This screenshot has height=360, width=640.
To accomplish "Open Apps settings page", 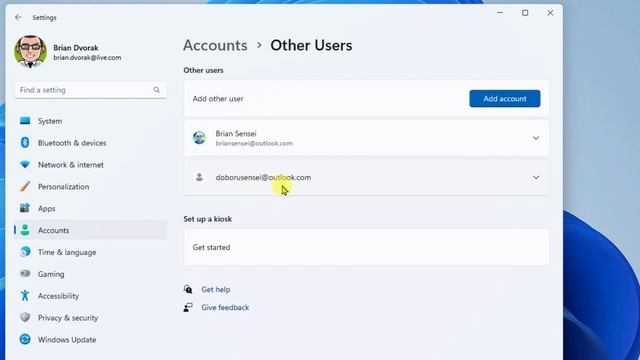I will [90, 208].
